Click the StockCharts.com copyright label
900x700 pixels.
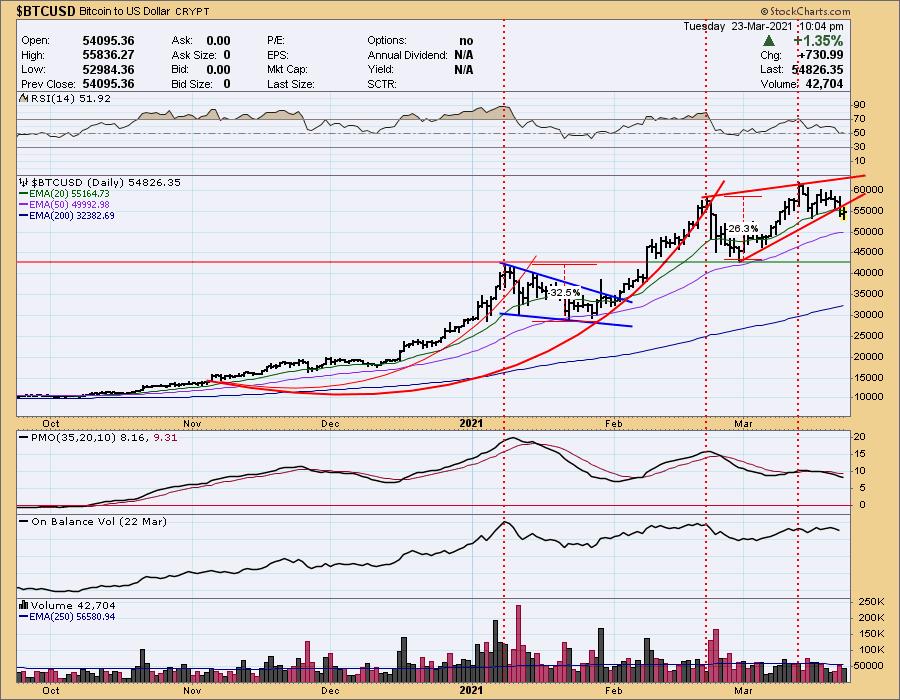[x=806, y=11]
